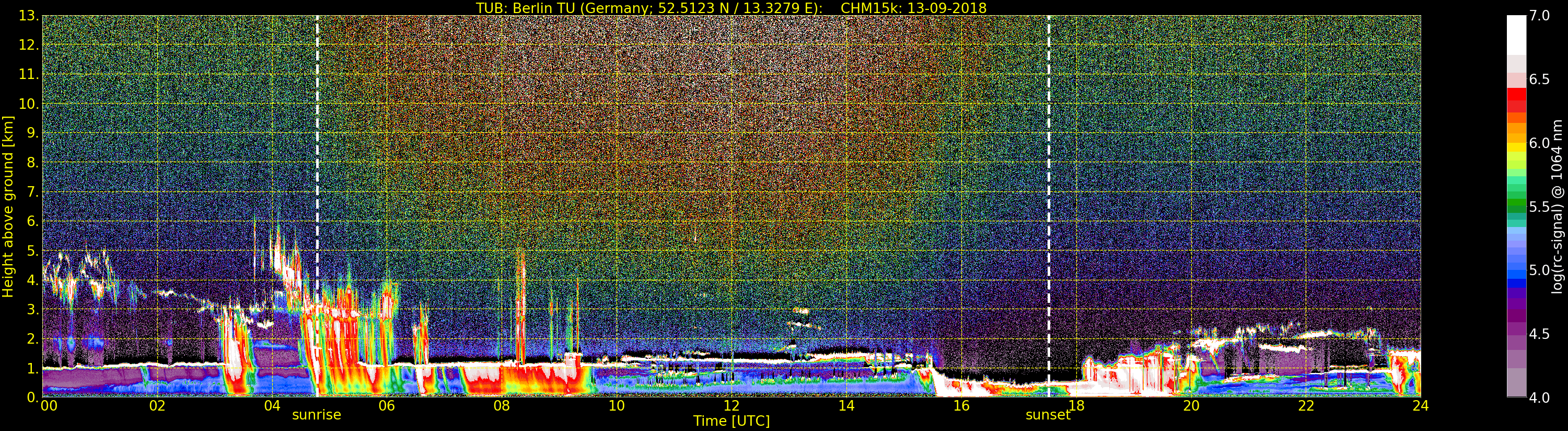Click the 'Height above ground [km]' axis label

[x=8, y=207]
